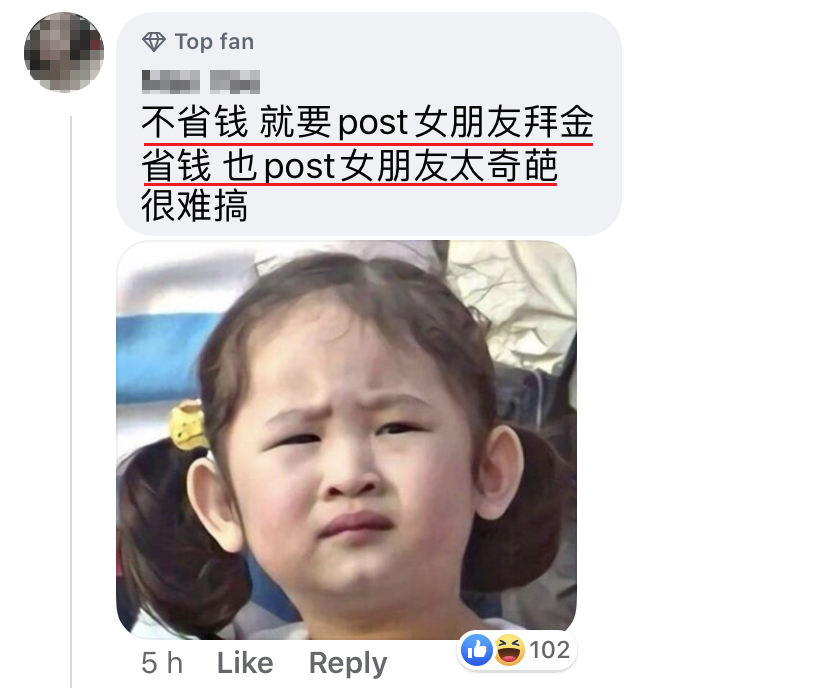Click the laughing Haha reaction emoji
The width and height of the screenshot is (828, 688).
click(509, 649)
